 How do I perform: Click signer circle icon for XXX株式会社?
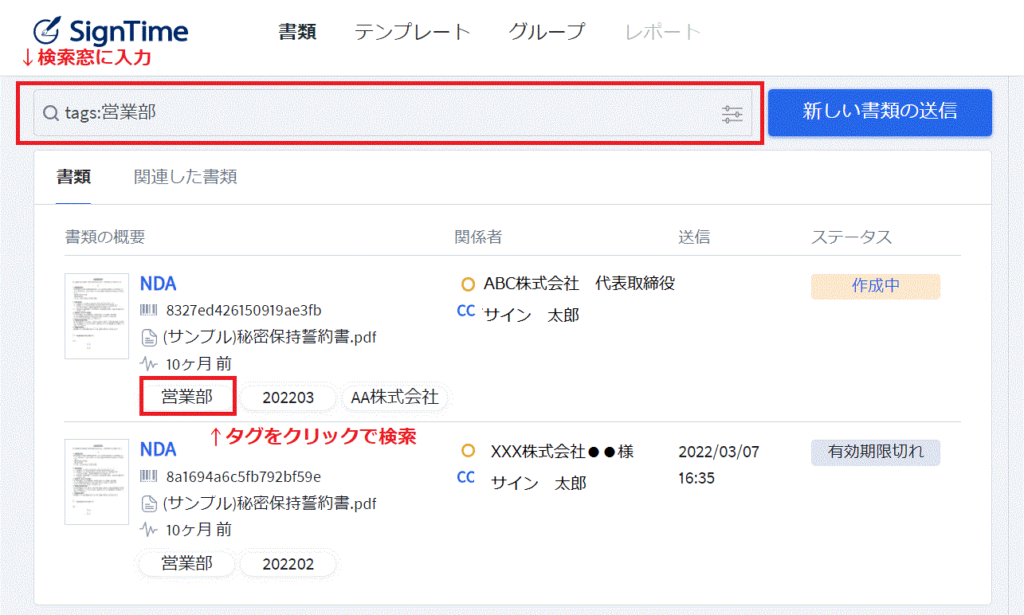click(x=468, y=450)
